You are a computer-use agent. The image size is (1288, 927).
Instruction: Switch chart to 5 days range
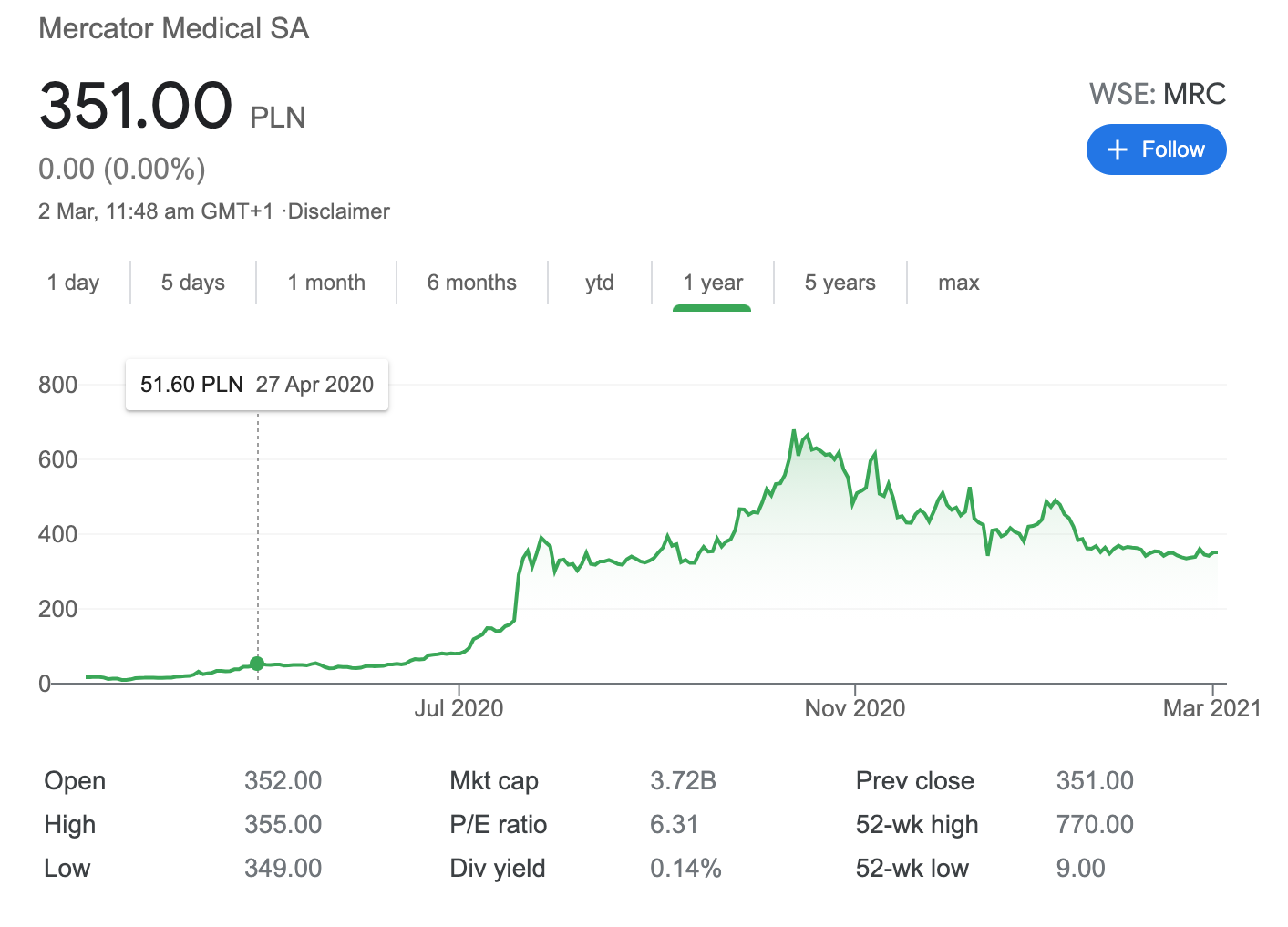click(x=193, y=283)
